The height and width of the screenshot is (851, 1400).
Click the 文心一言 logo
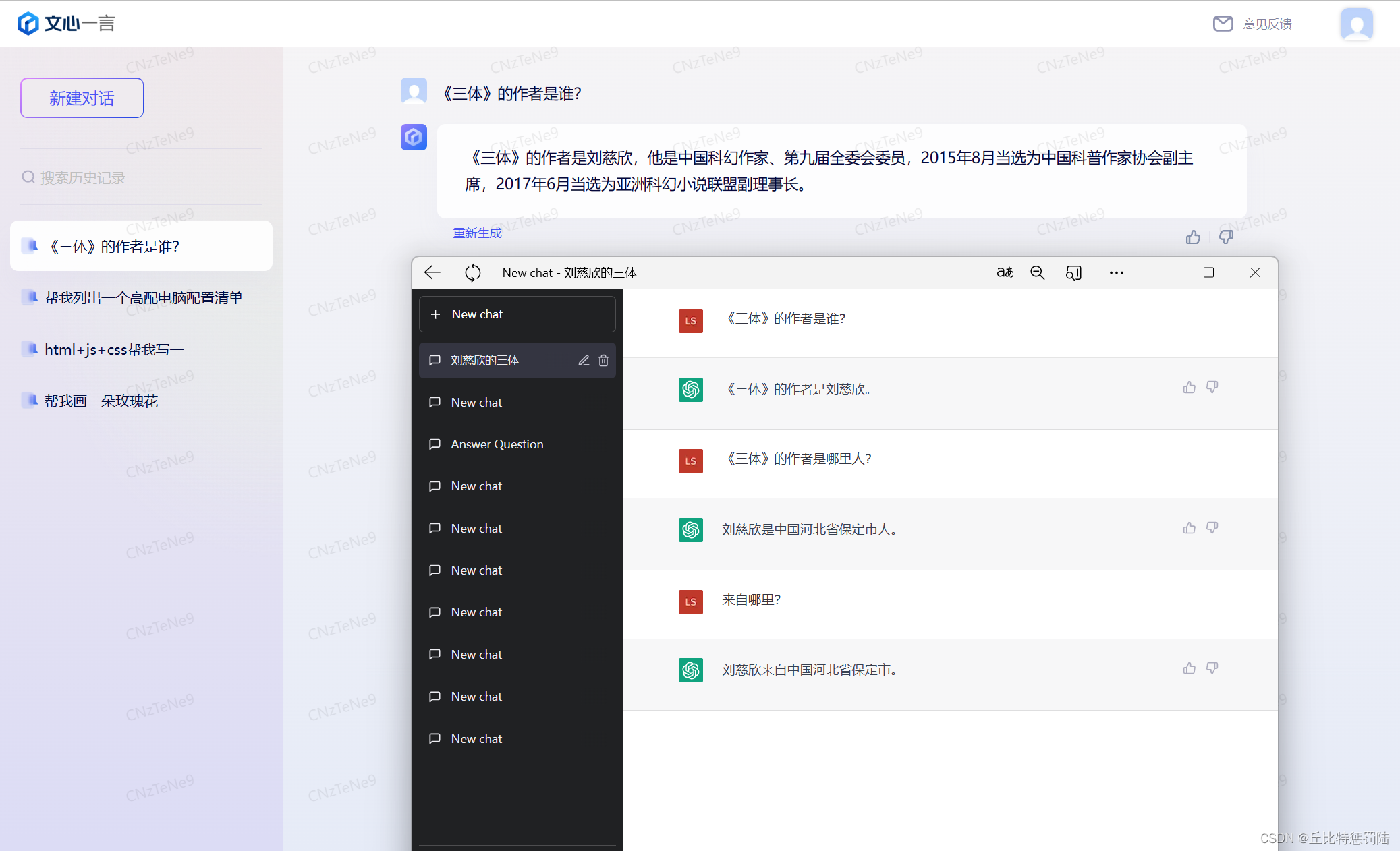pos(66,24)
